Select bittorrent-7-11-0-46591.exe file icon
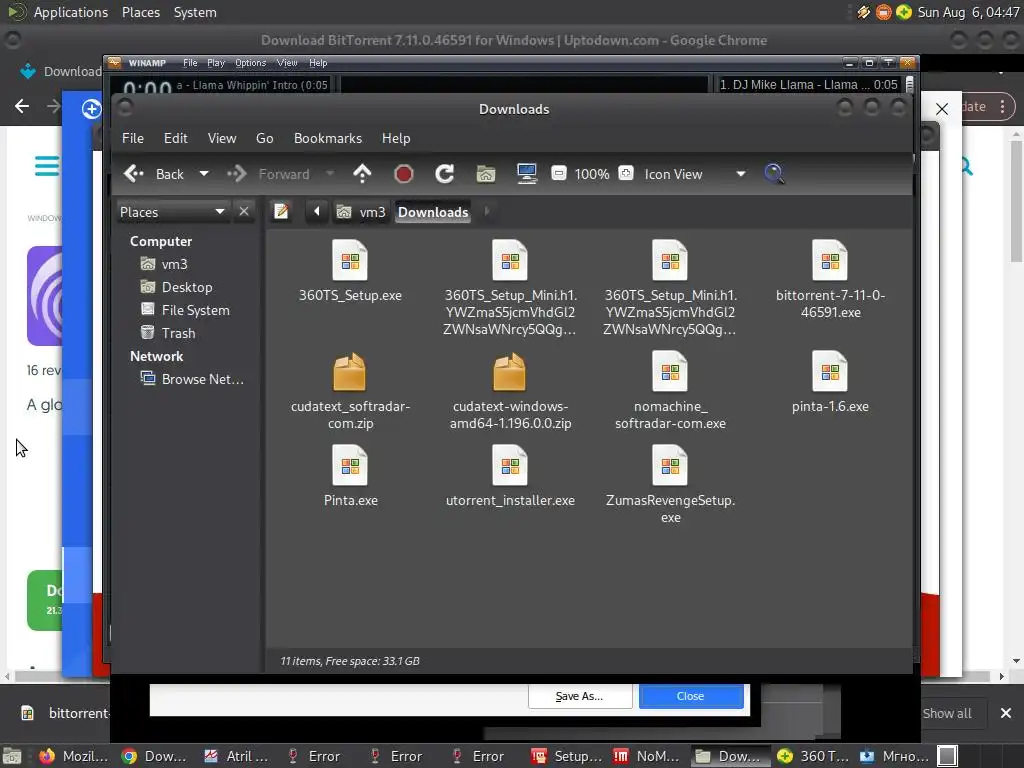 pyautogui.click(x=830, y=260)
